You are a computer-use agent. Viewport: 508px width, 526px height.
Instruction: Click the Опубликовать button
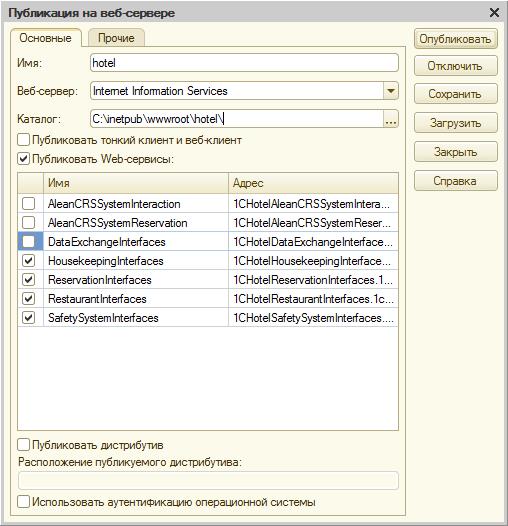click(455, 39)
